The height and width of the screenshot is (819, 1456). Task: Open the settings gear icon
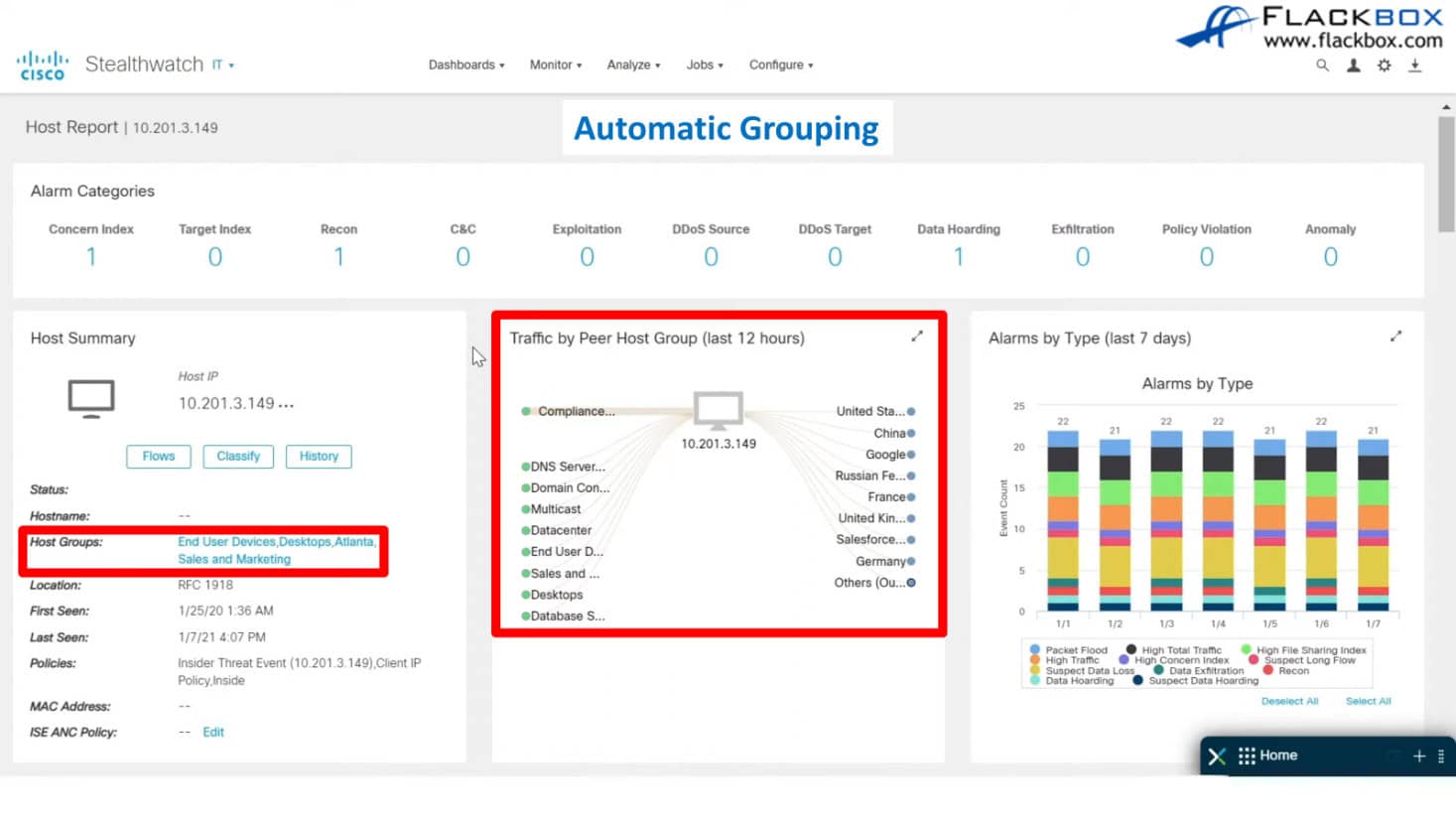(x=1385, y=66)
